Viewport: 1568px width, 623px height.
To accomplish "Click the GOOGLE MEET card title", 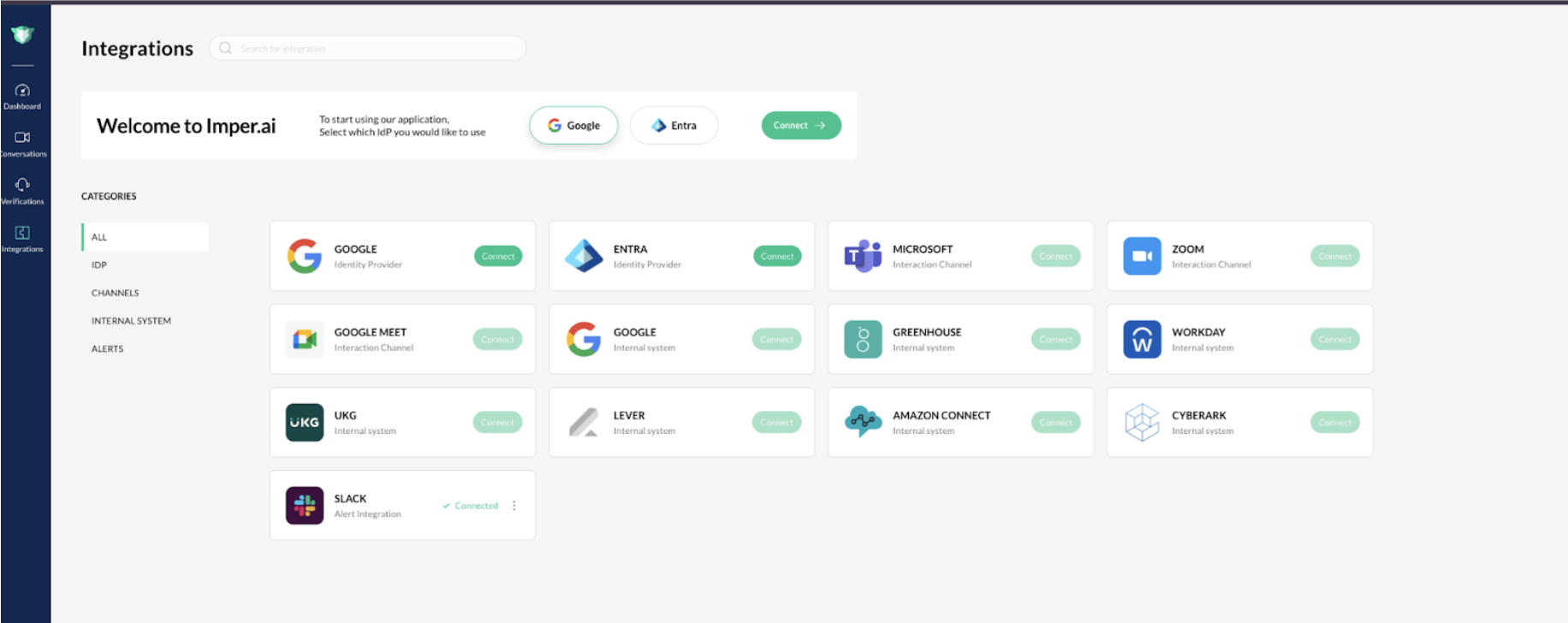I will (371, 332).
